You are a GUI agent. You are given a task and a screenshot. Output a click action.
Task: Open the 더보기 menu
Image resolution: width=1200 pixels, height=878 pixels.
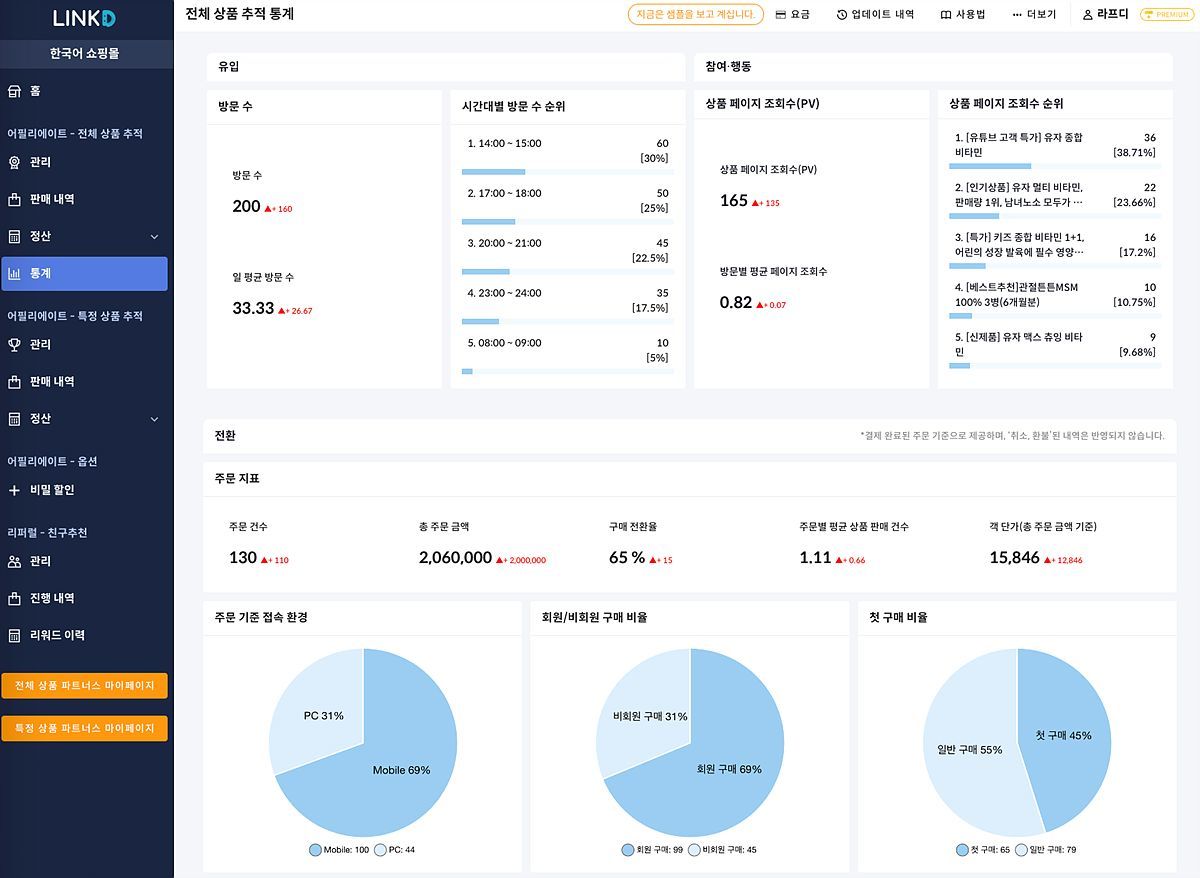pyautogui.click(x=1033, y=15)
